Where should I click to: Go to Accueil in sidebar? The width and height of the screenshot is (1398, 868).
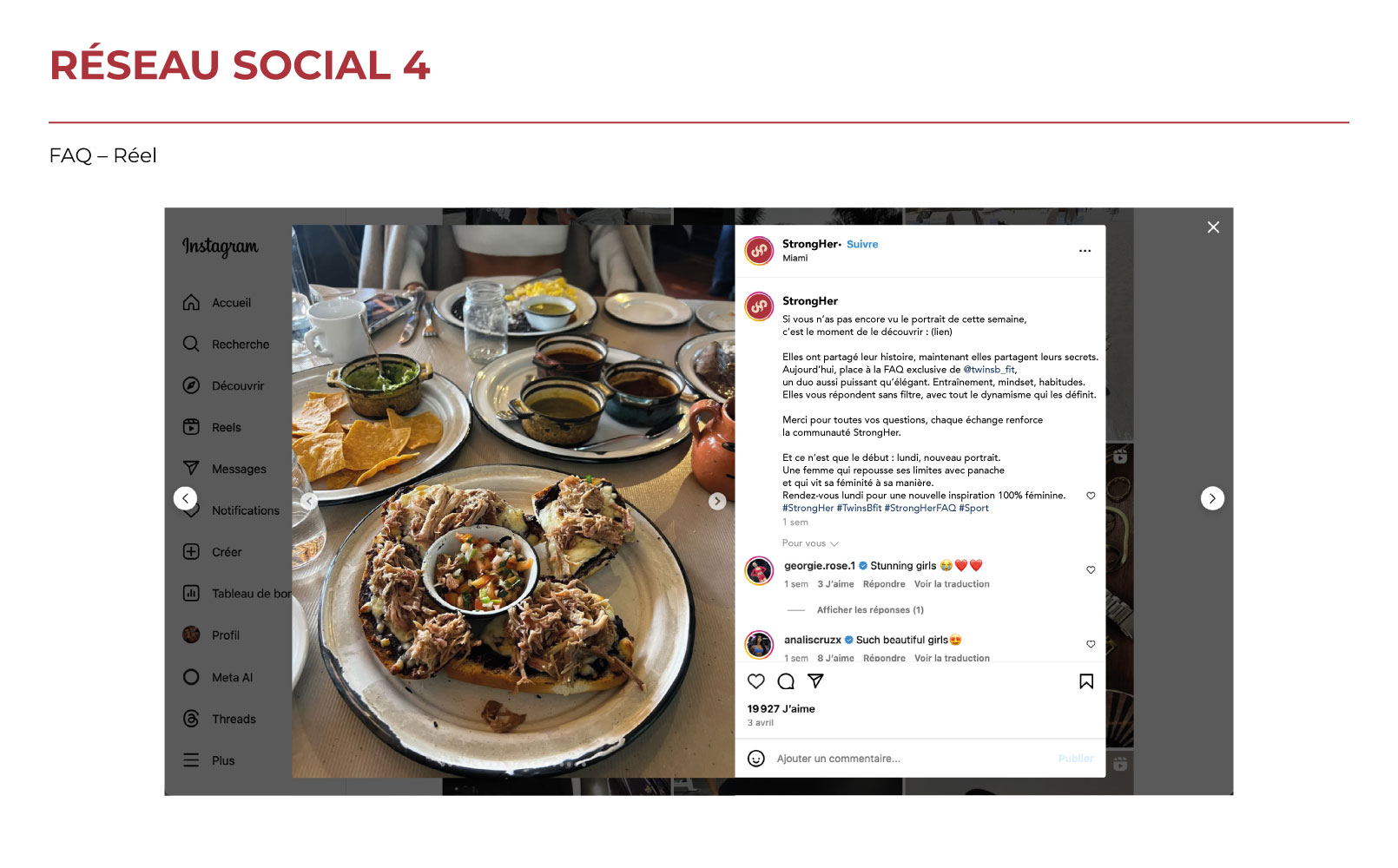217,302
